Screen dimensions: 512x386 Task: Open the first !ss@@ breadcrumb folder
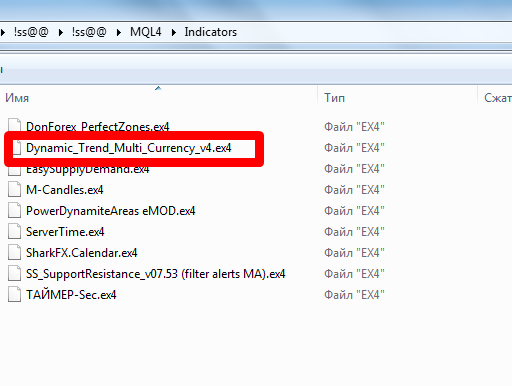pos(31,32)
